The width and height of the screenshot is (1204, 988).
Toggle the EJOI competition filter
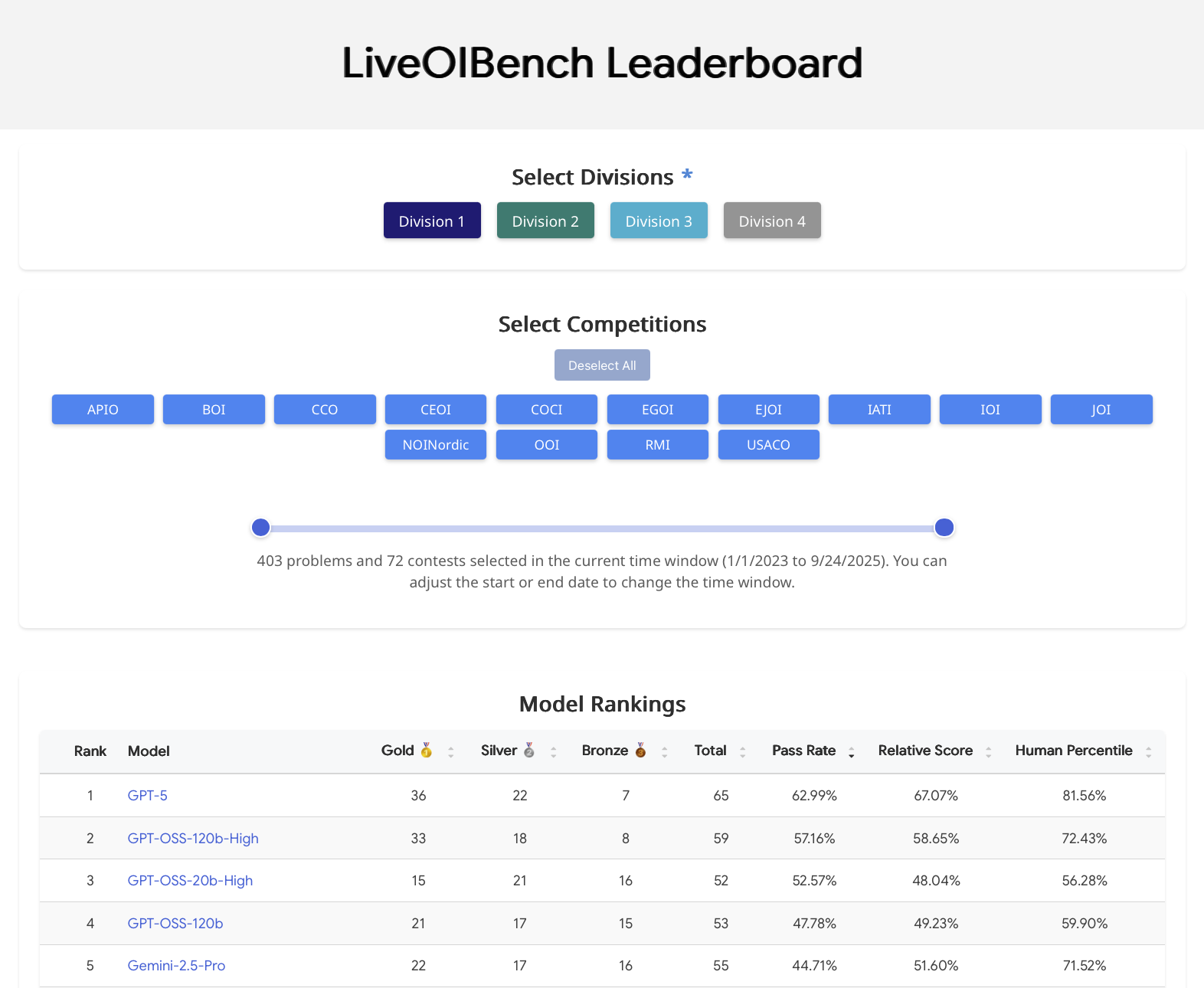tap(769, 409)
